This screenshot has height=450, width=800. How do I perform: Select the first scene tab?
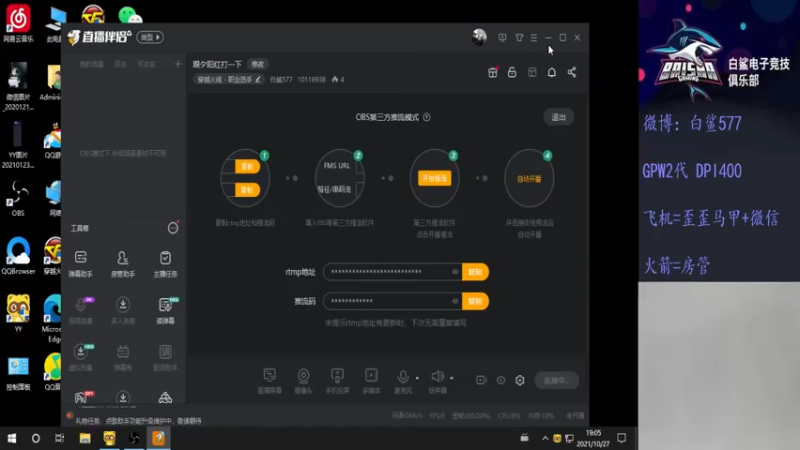pos(91,64)
